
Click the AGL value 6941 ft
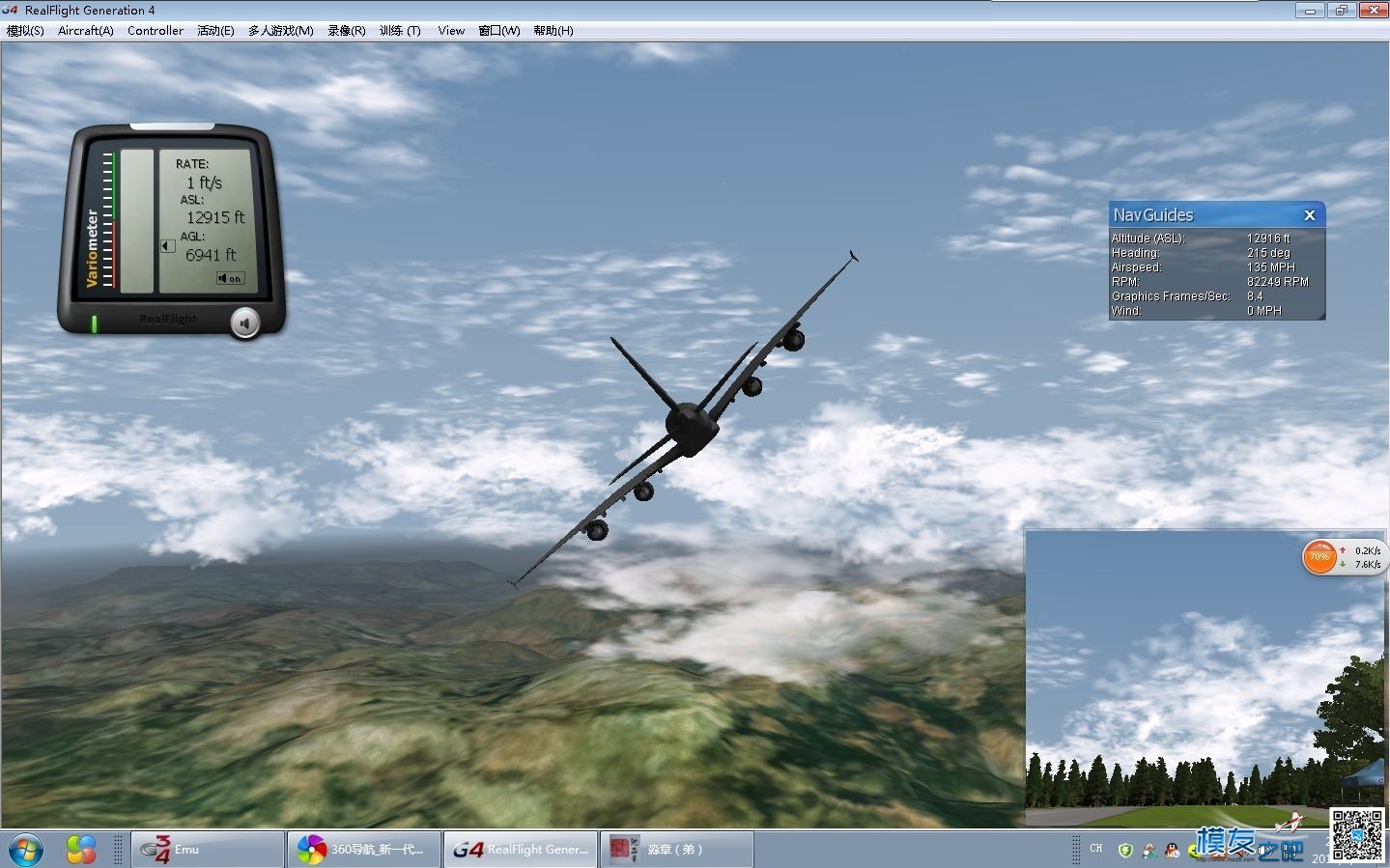click(211, 255)
